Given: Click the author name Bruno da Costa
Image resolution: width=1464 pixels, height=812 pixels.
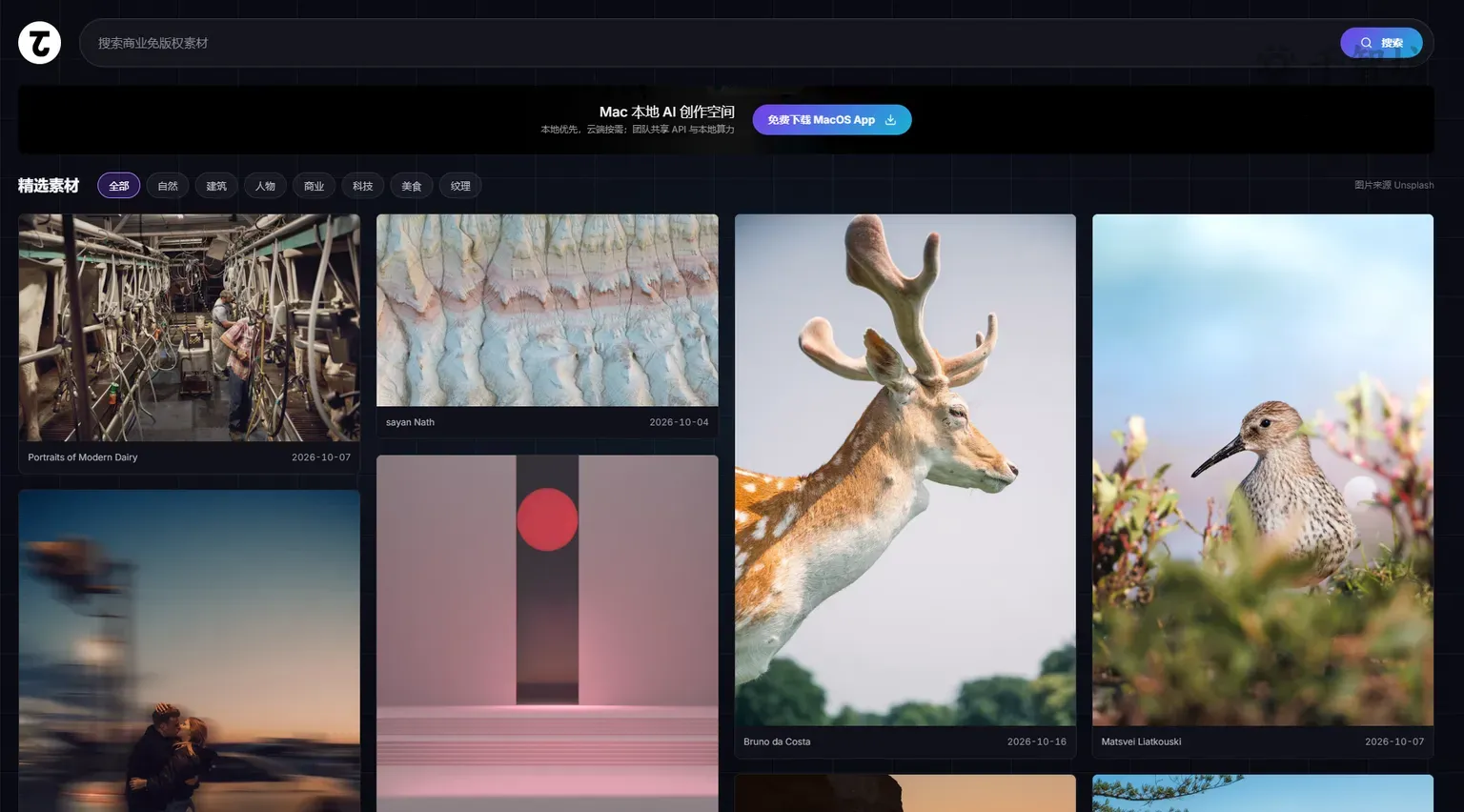Looking at the screenshot, I should pos(777,741).
